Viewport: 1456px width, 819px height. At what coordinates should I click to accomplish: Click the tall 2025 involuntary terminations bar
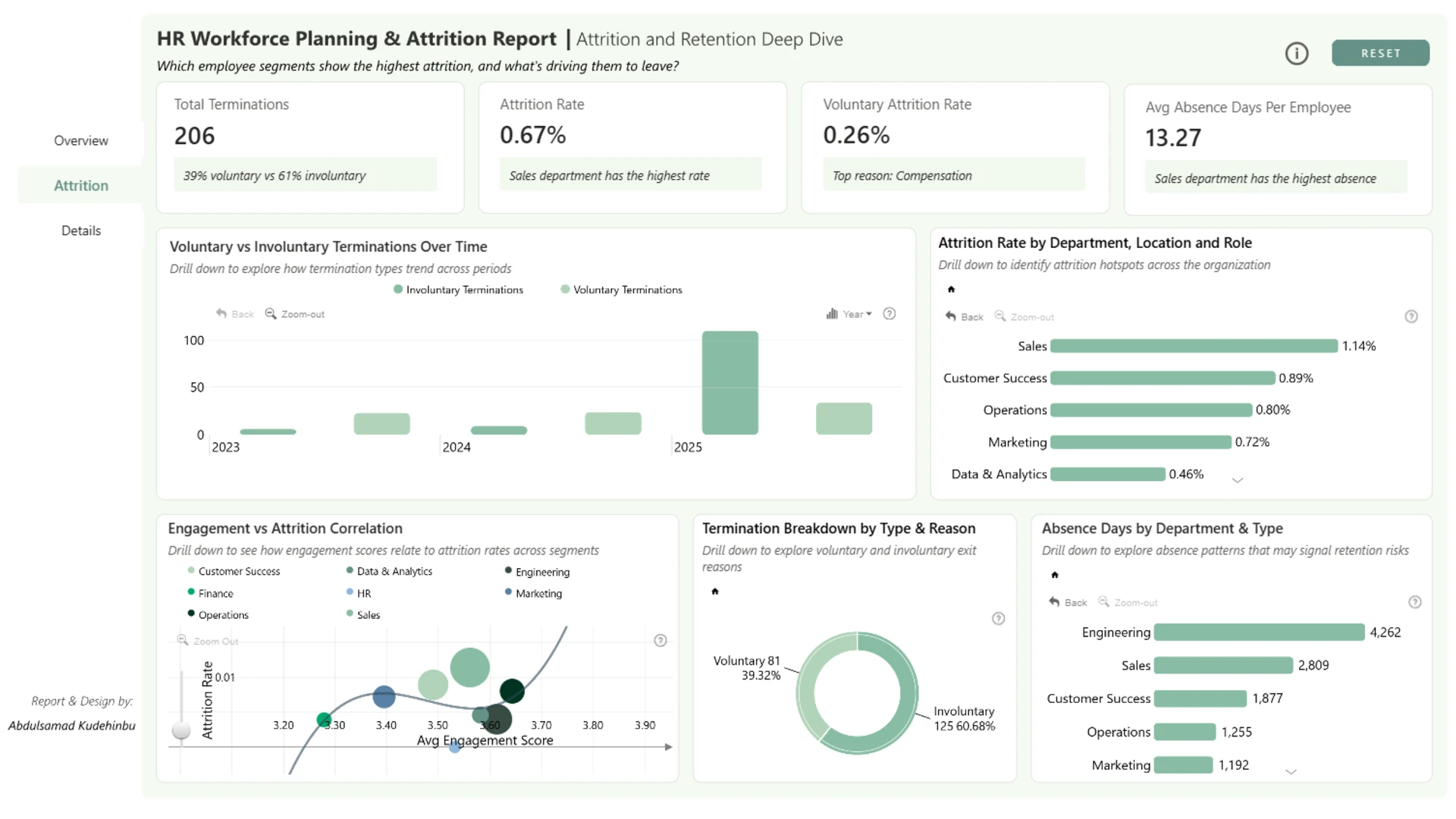point(730,383)
